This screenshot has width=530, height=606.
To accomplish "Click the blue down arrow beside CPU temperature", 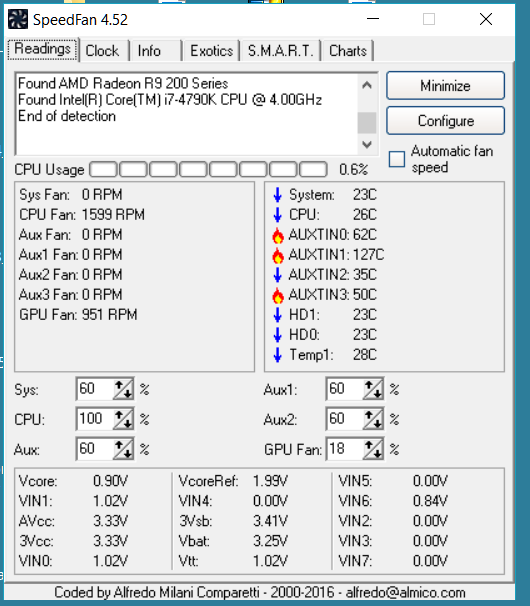I will tap(278, 214).
